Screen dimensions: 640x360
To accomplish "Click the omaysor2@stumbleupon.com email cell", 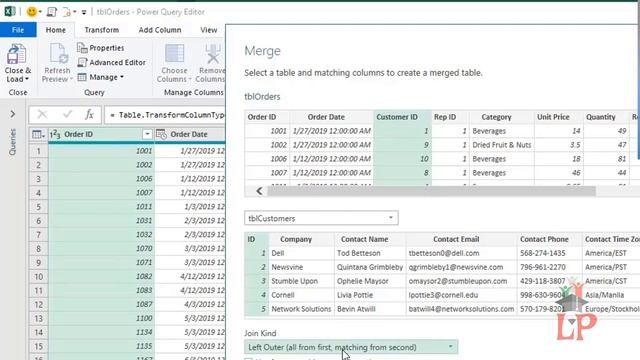I will coord(461,281).
